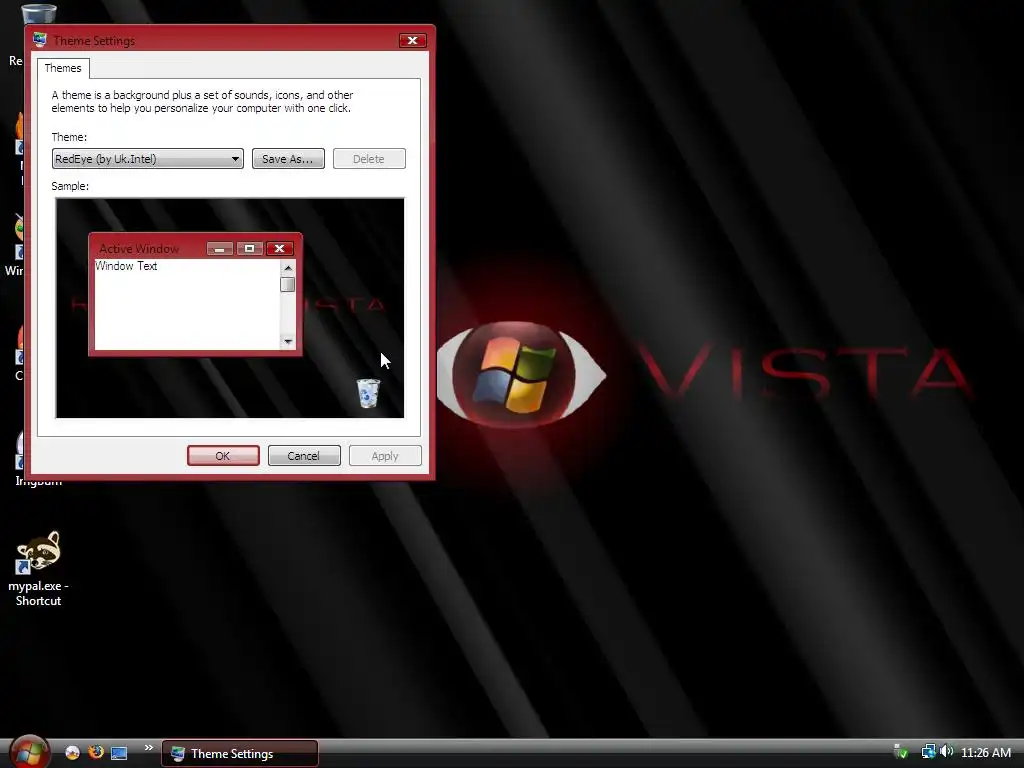Click the sample Active Window close button

click(280, 249)
